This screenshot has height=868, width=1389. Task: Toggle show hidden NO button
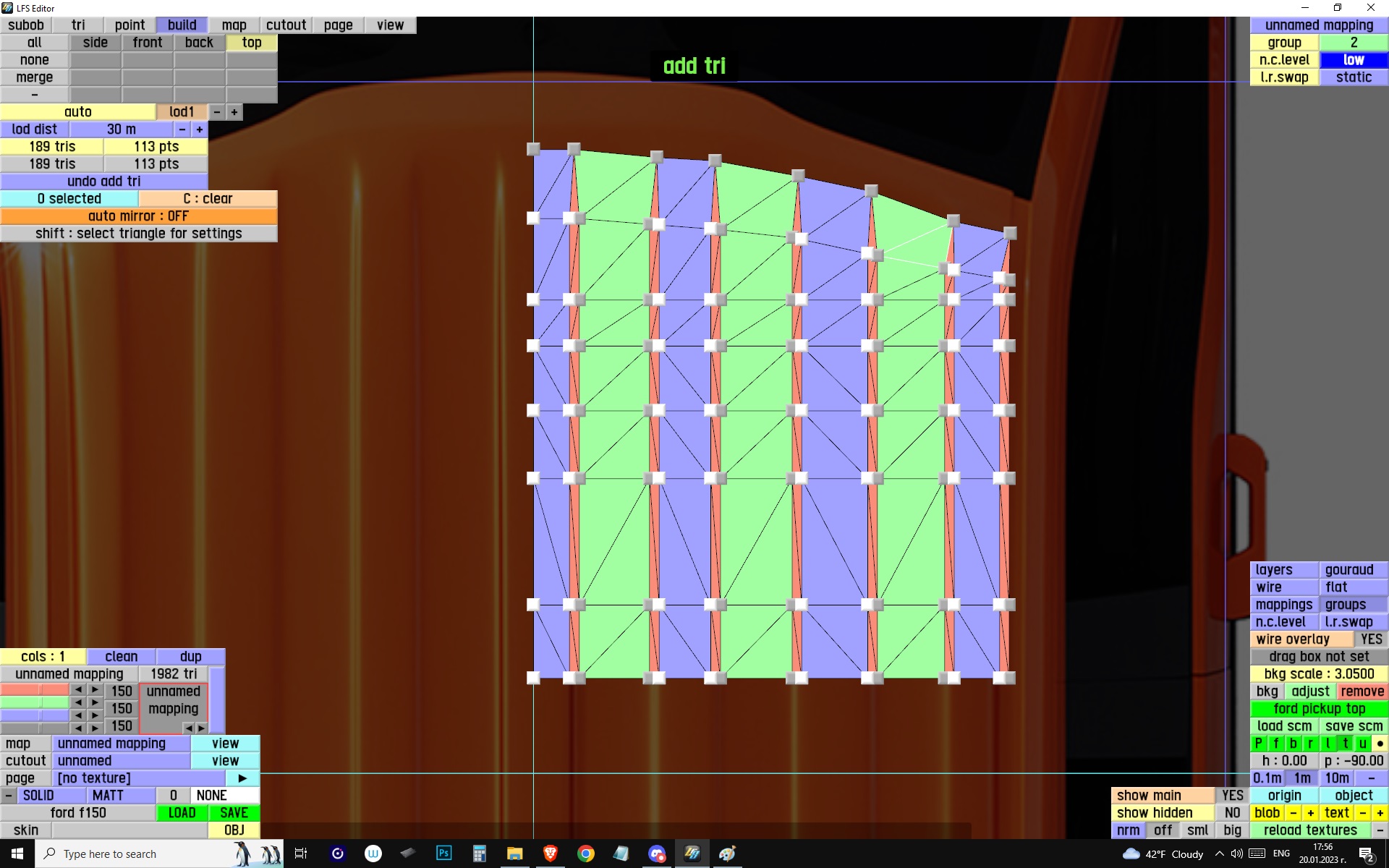point(1232,813)
